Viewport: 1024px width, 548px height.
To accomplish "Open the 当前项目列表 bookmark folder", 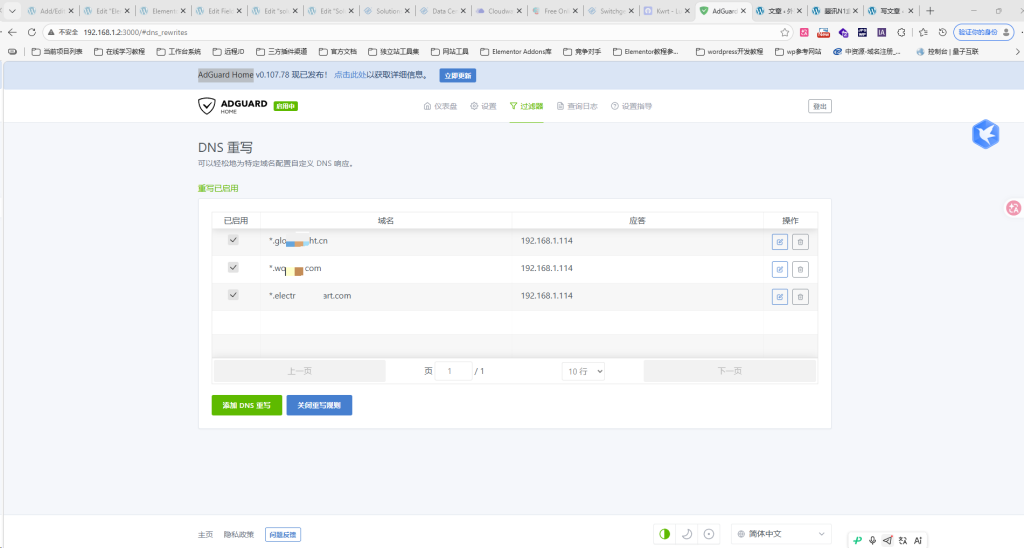I will 57,52.
